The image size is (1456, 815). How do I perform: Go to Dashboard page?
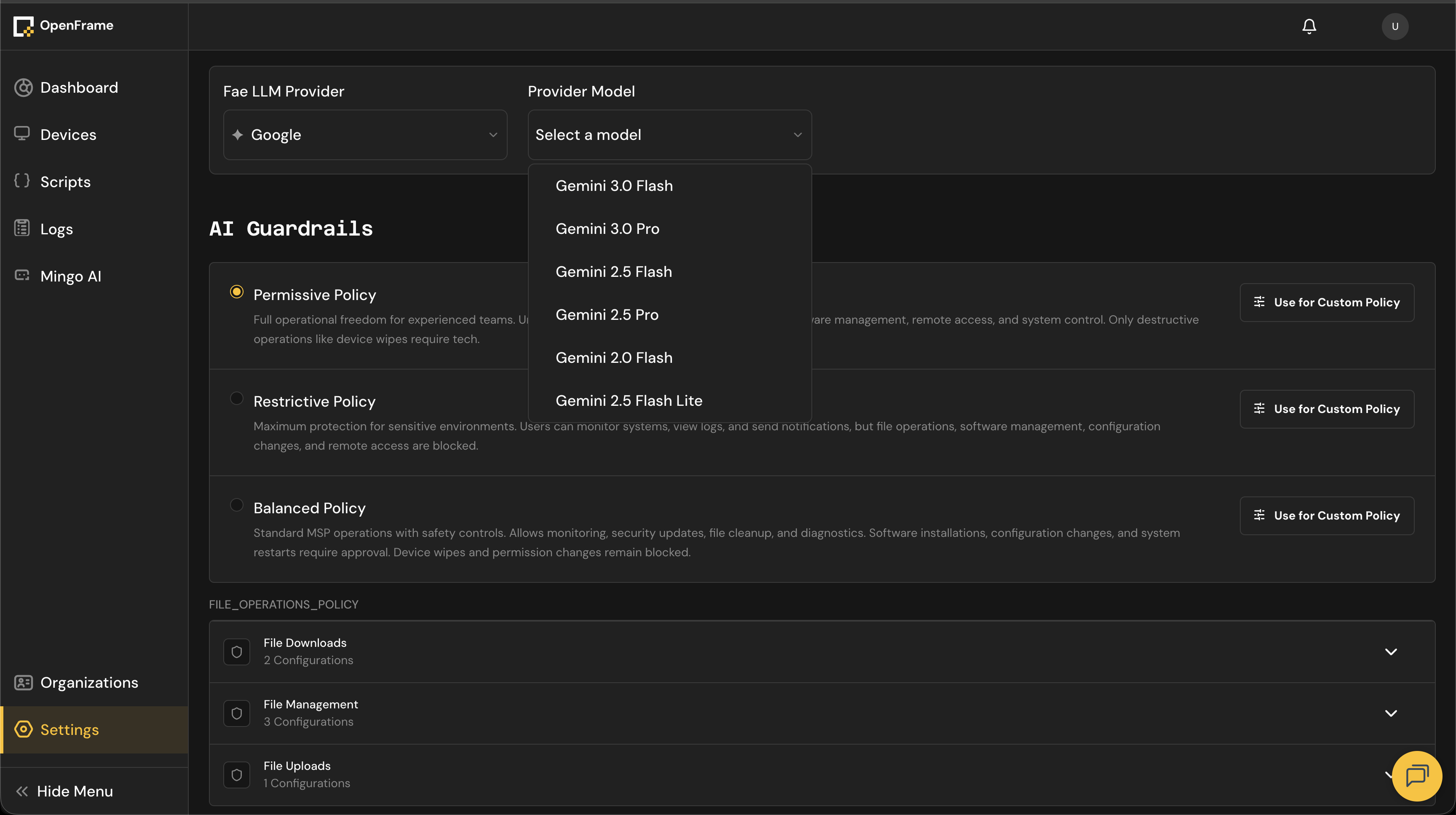coord(94,88)
